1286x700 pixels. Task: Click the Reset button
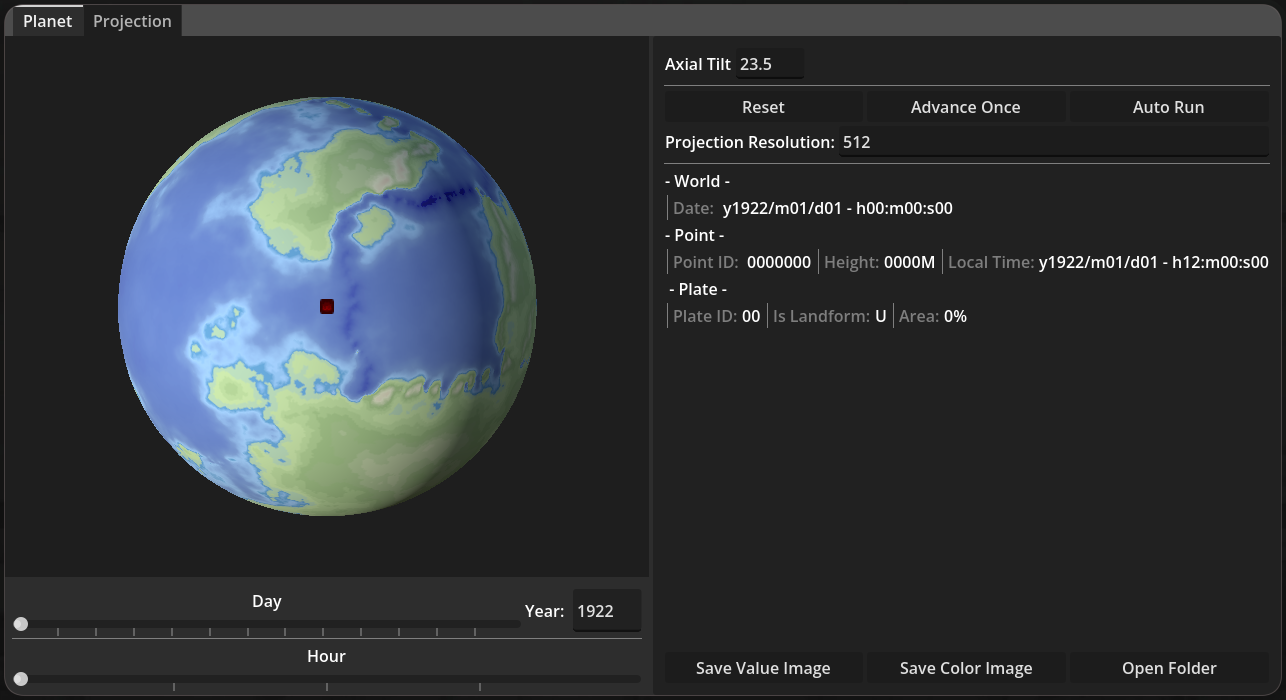coord(763,107)
